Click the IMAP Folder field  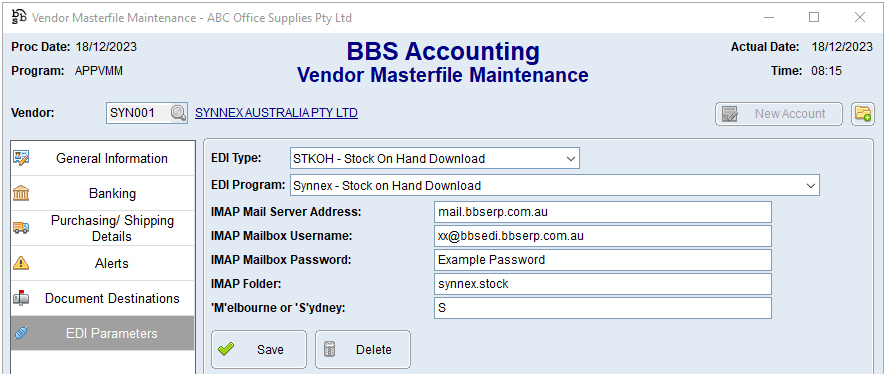click(x=603, y=284)
